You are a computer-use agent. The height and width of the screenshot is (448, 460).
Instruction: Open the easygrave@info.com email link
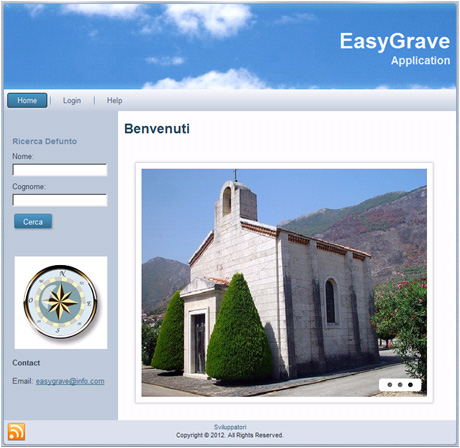70,381
